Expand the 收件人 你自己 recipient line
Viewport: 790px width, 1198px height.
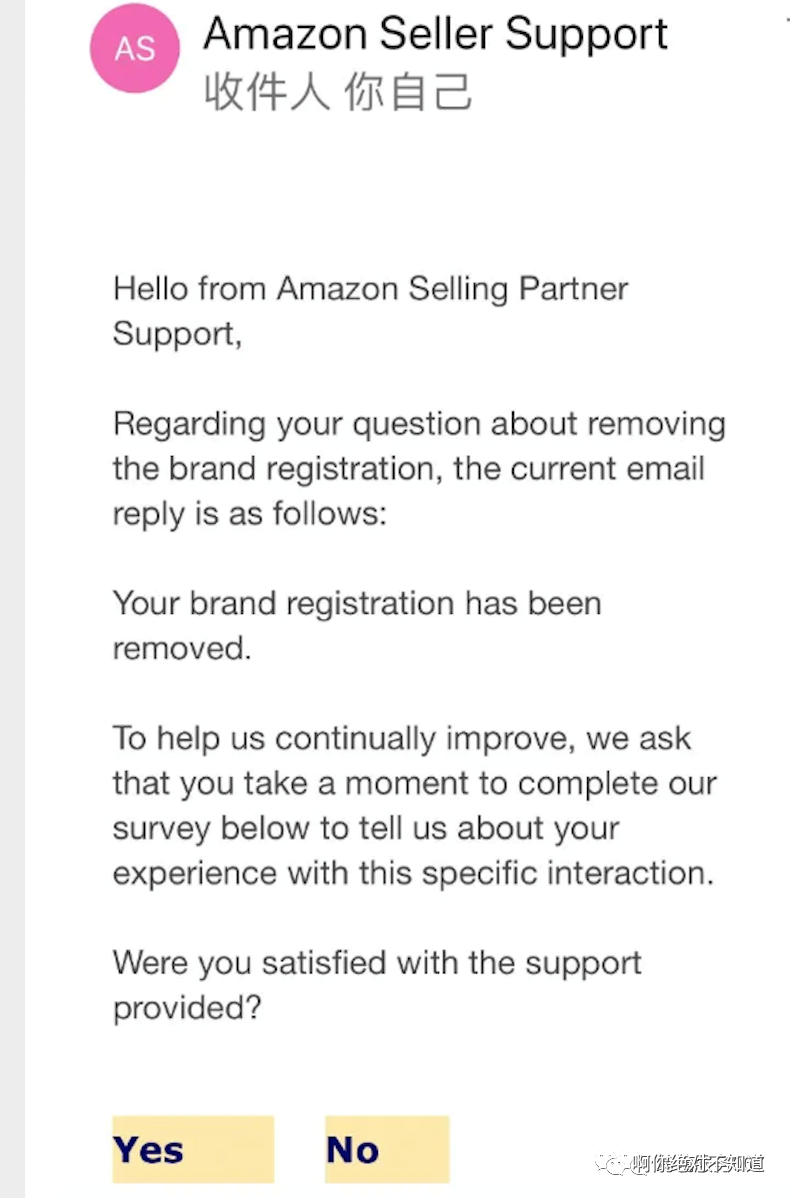tap(337, 92)
